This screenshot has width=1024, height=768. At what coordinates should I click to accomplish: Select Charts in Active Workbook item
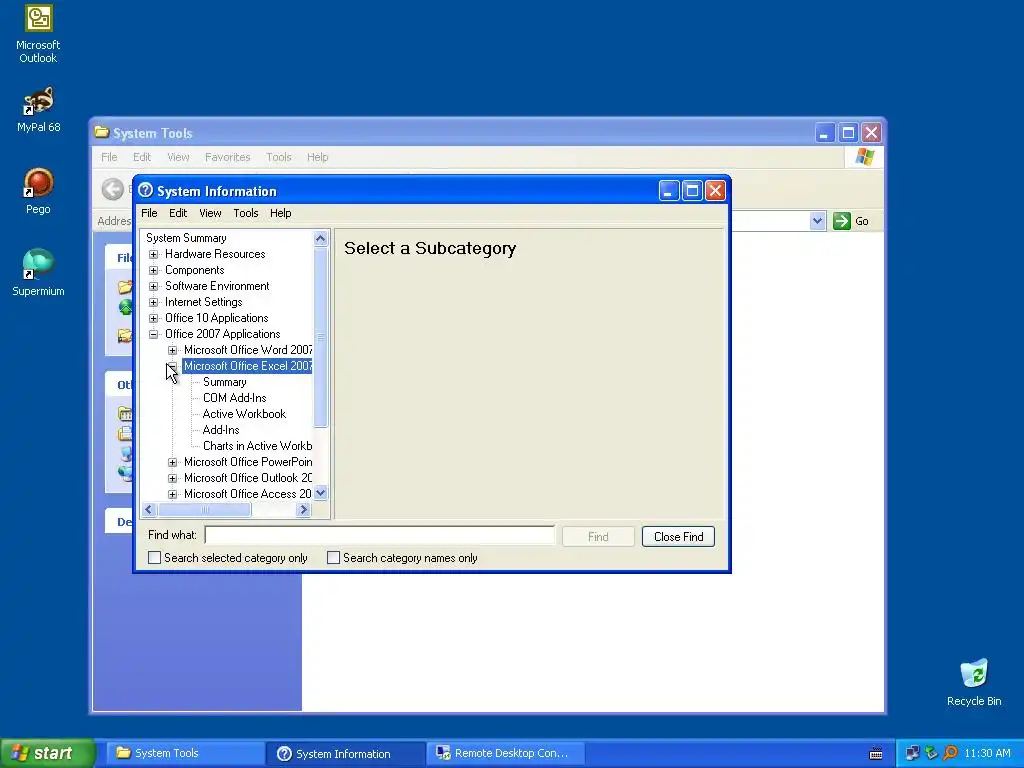257,446
